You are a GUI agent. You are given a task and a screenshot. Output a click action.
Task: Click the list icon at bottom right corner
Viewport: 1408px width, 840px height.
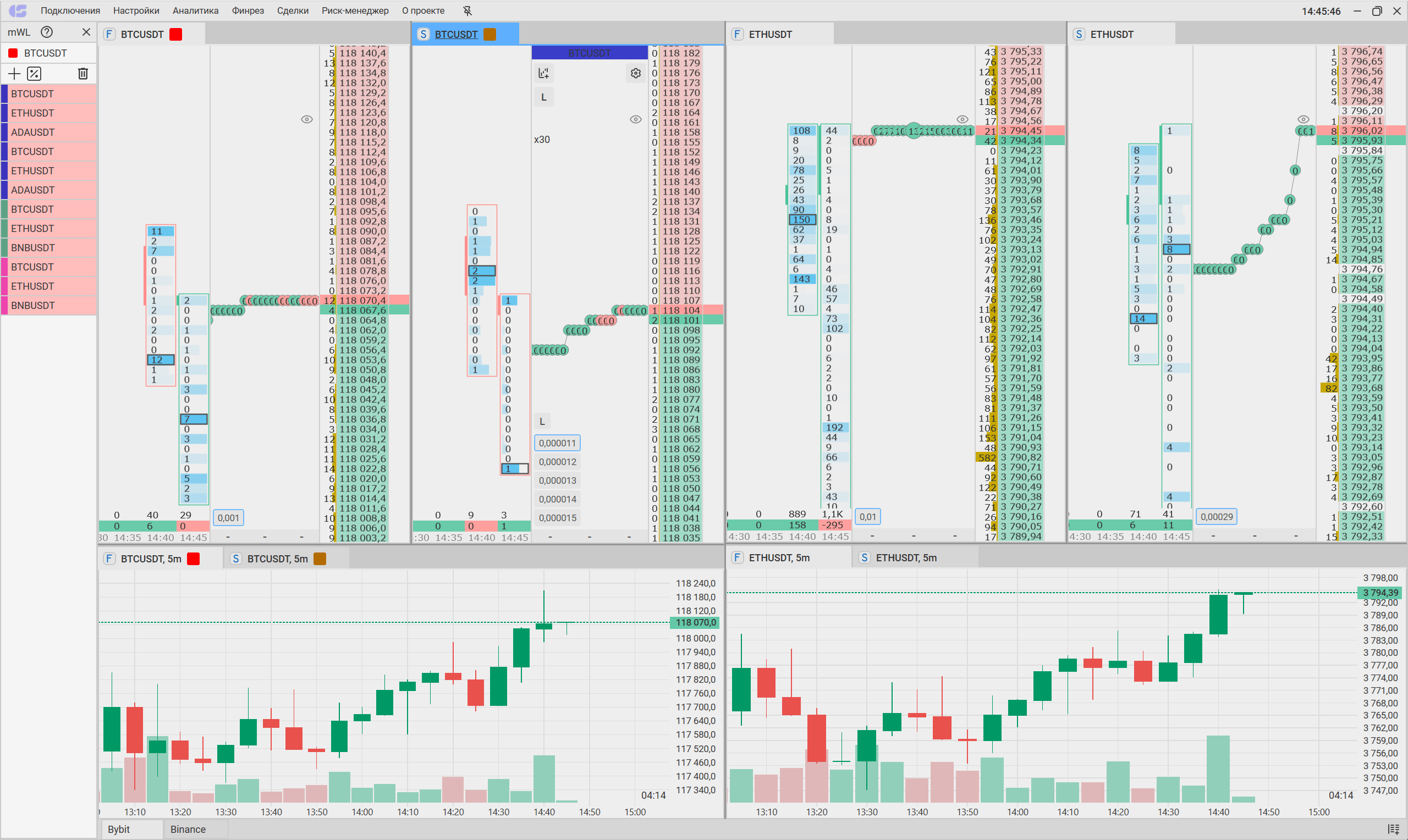coord(1393,828)
